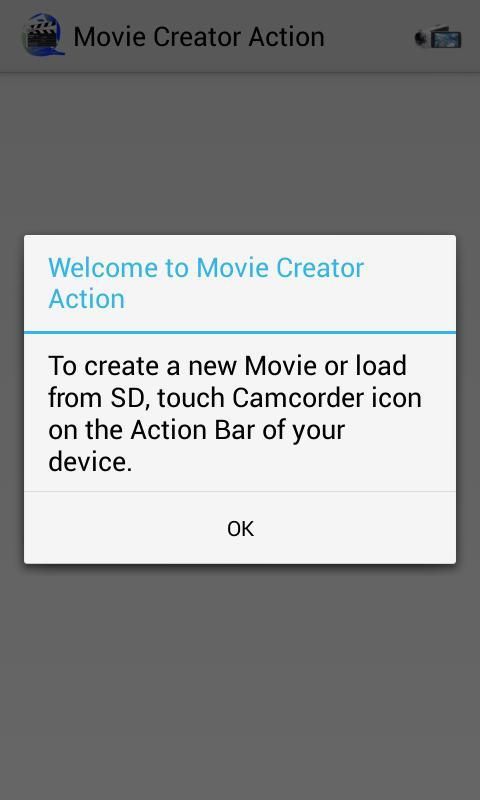The height and width of the screenshot is (800, 480).
Task: Click the word 'Action' on the heading's second line
Action: [x=87, y=299]
